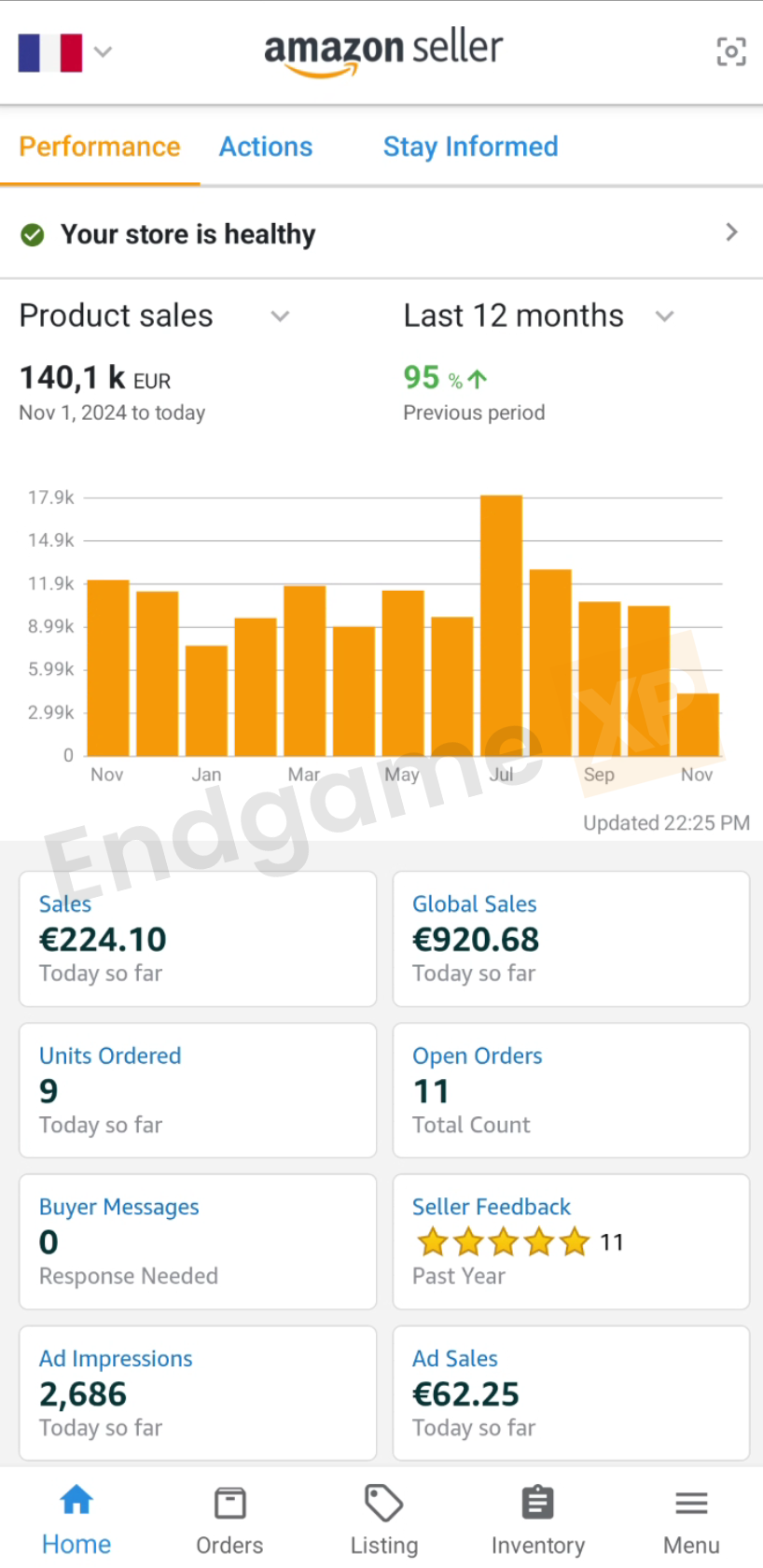
Task: Tap the Seller Feedback star rating
Action: click(x=504, y=1242)
